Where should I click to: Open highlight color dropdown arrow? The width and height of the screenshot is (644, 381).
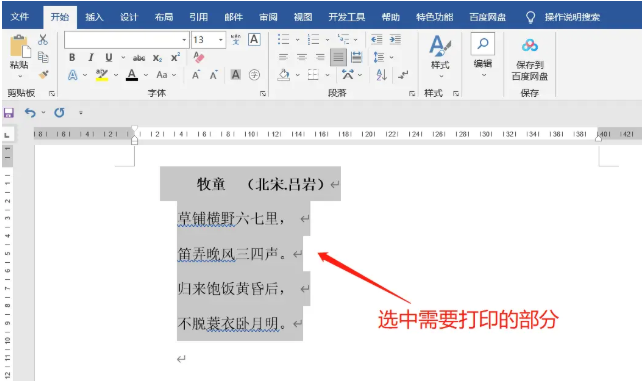[x=116, y=75]
